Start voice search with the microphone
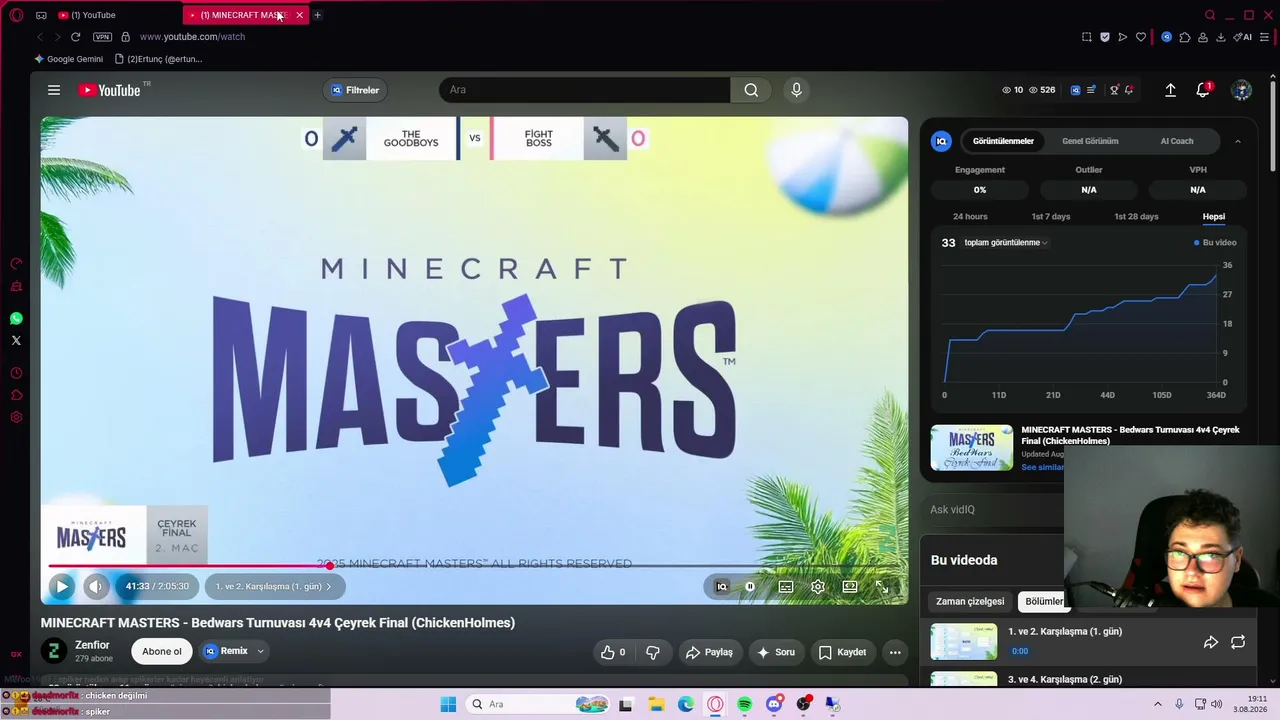 [x=796, y=90]
